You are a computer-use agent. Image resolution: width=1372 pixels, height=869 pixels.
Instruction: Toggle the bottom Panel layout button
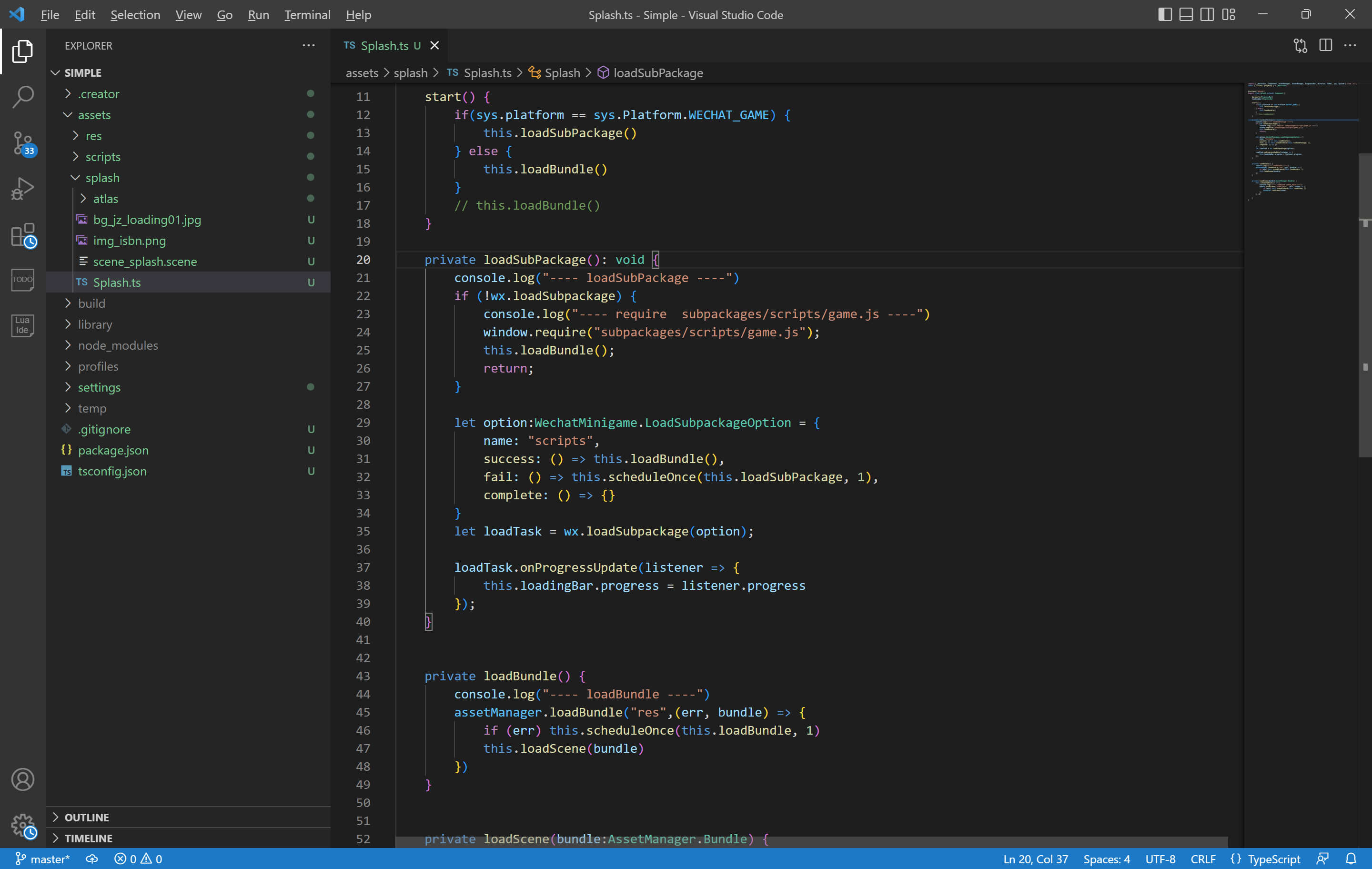[1186, 15]
